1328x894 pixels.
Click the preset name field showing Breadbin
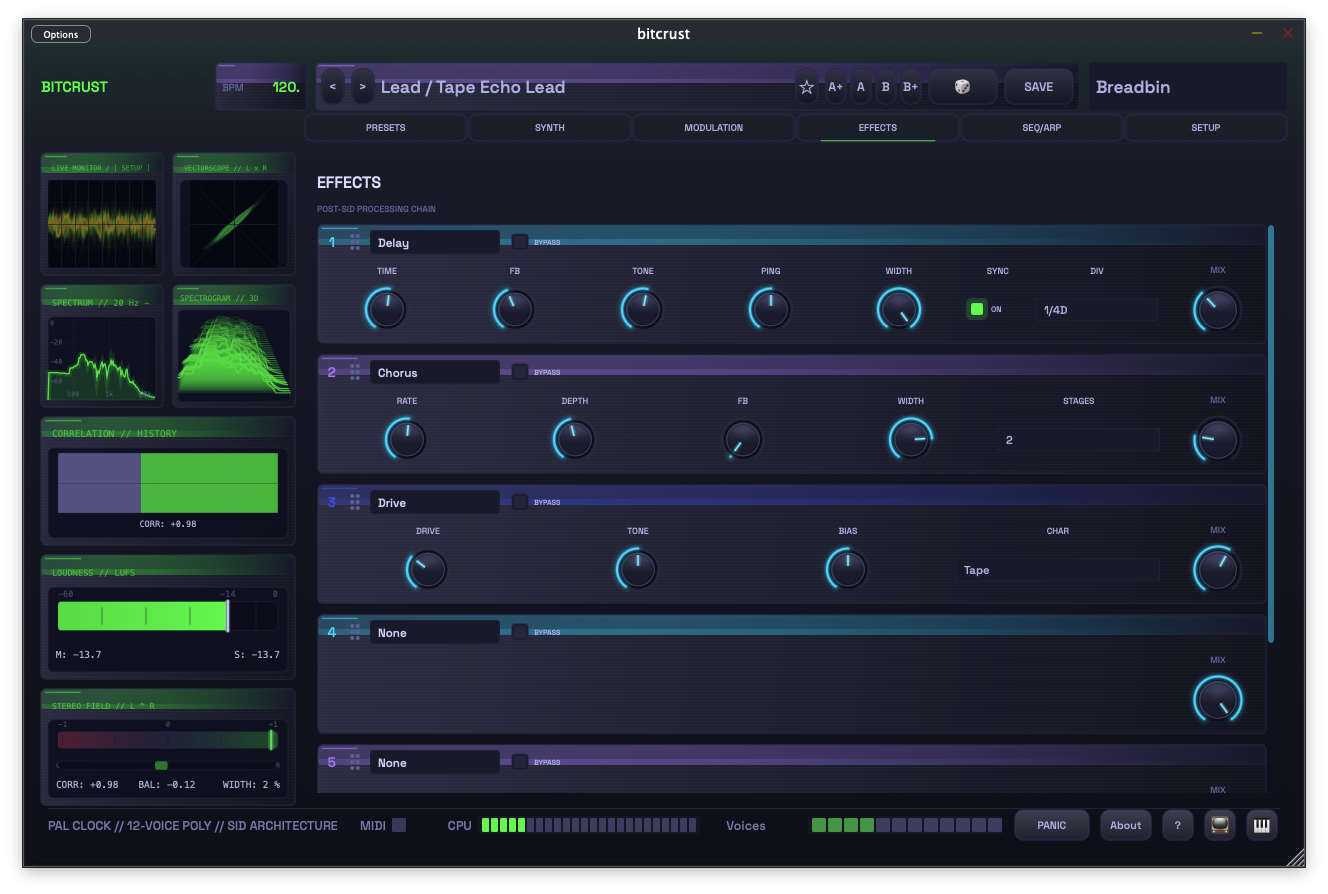tap(1187, 87)
